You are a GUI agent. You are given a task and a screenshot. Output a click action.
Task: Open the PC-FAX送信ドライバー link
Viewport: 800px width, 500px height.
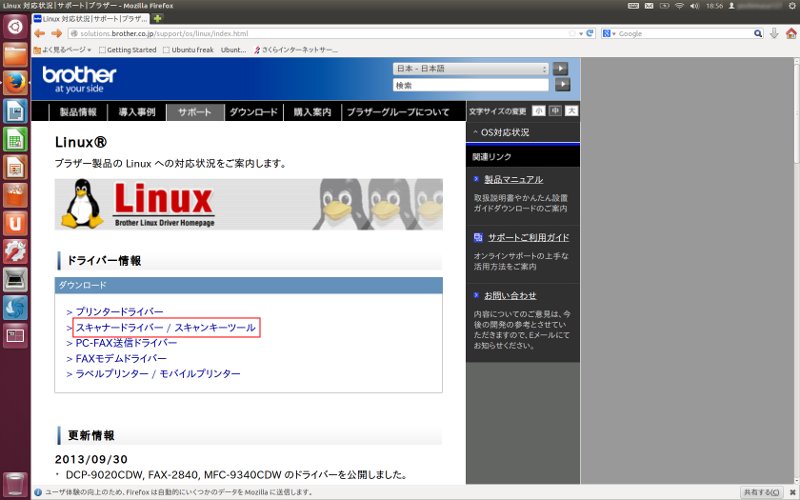126,343
